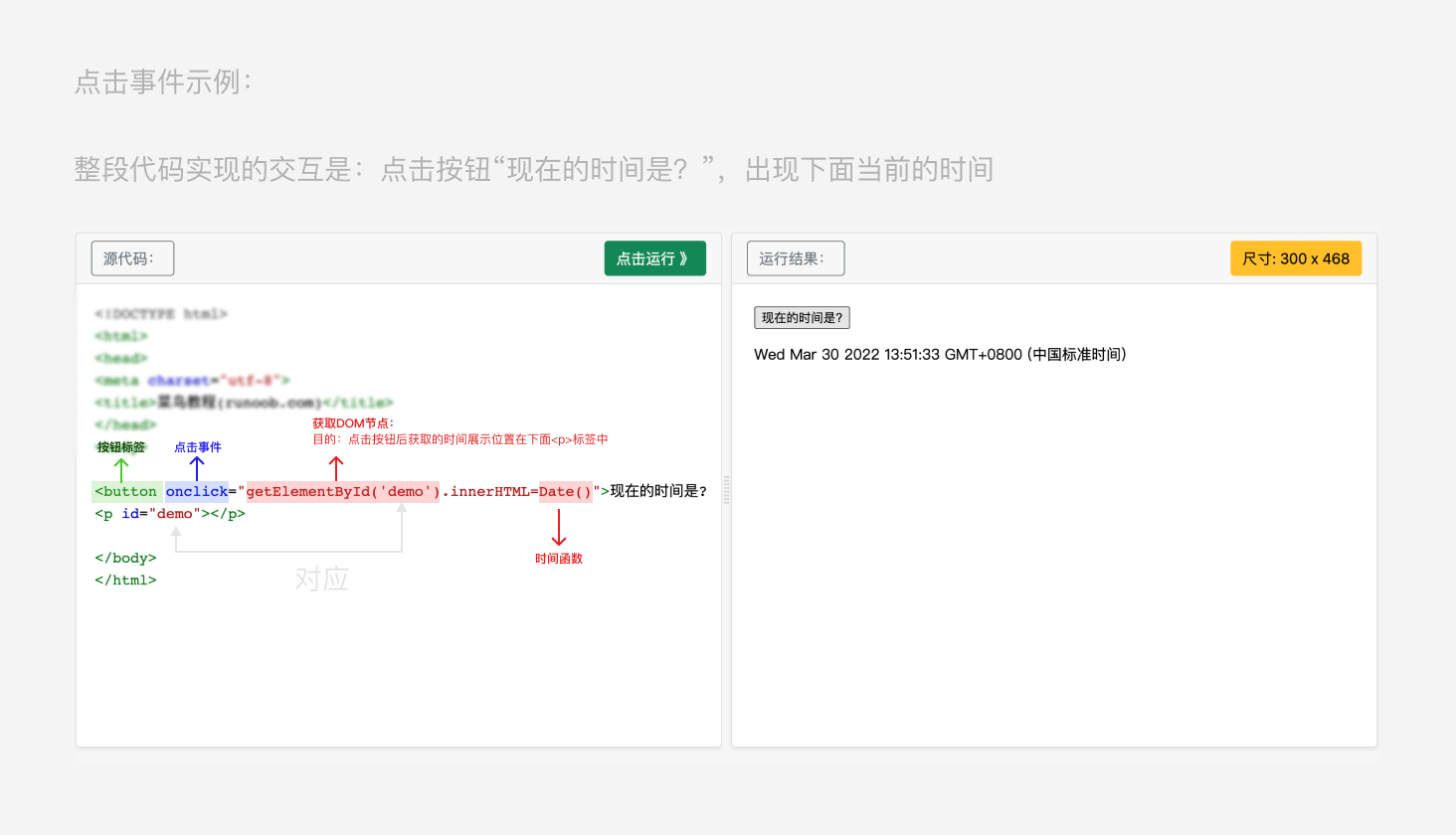Viewport: 1456px width, 835px height.
Task: Click the </body> code line
Action: (125, 559)
